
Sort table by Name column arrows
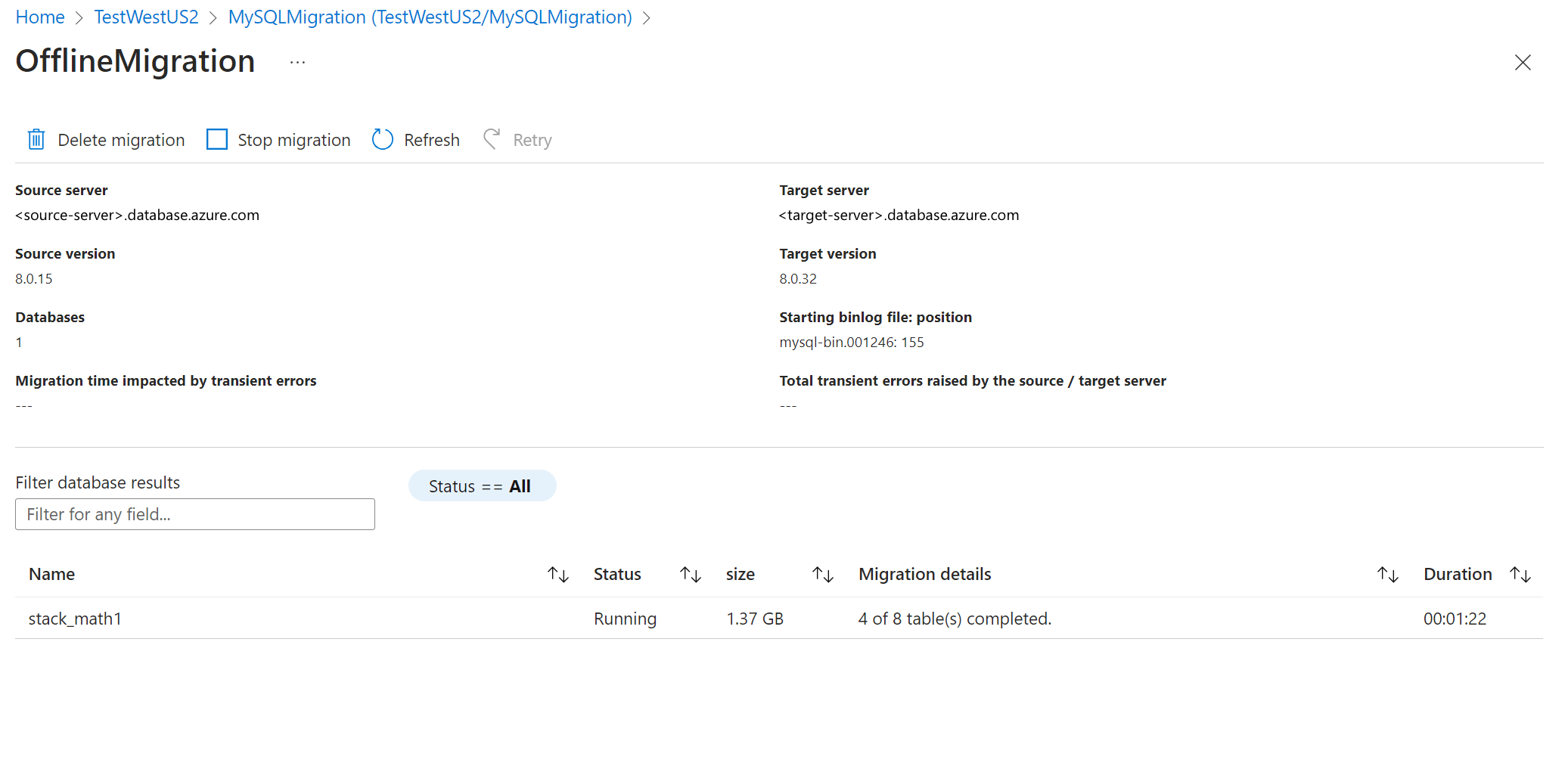point(558,575)
